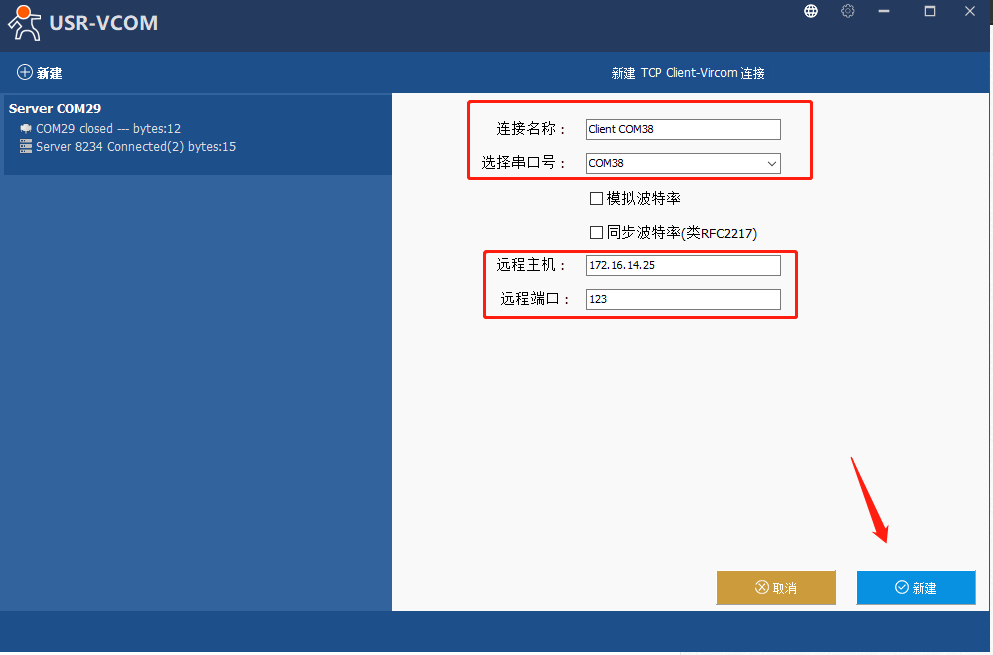Enable the 模拟波特率 checkbox

coord(597,199)
